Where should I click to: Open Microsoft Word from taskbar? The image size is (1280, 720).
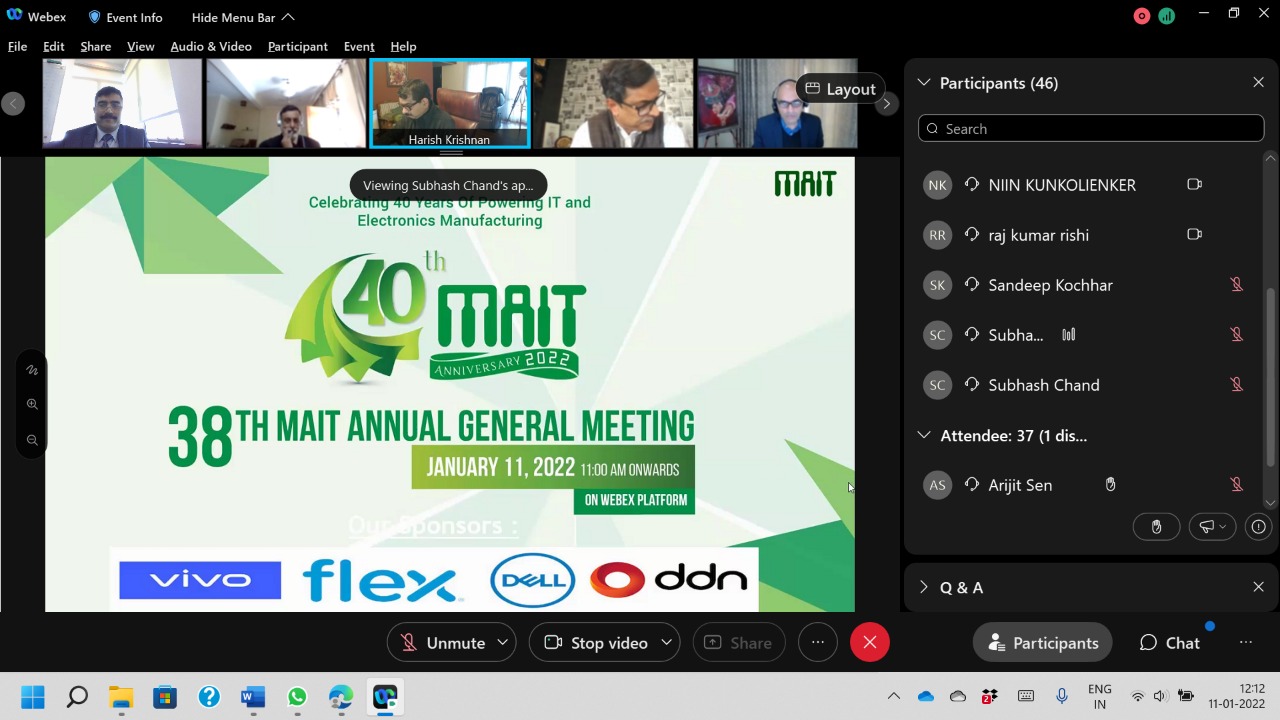click(x=253, y=696)
